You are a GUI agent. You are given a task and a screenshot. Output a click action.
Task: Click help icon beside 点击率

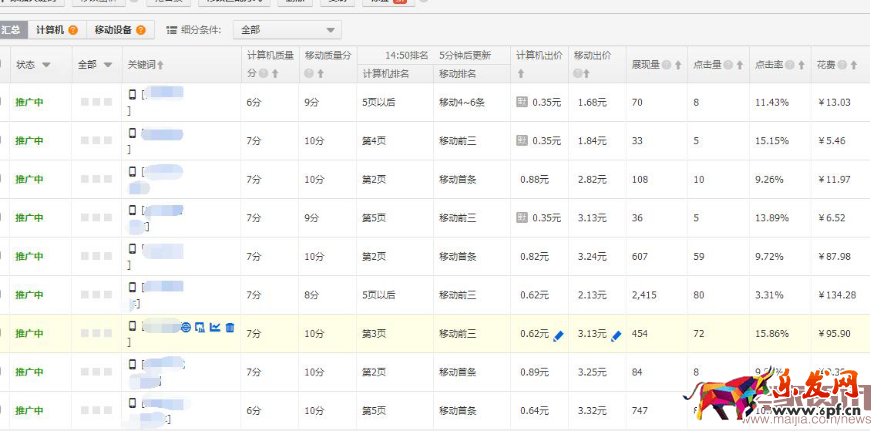[789, 65]
